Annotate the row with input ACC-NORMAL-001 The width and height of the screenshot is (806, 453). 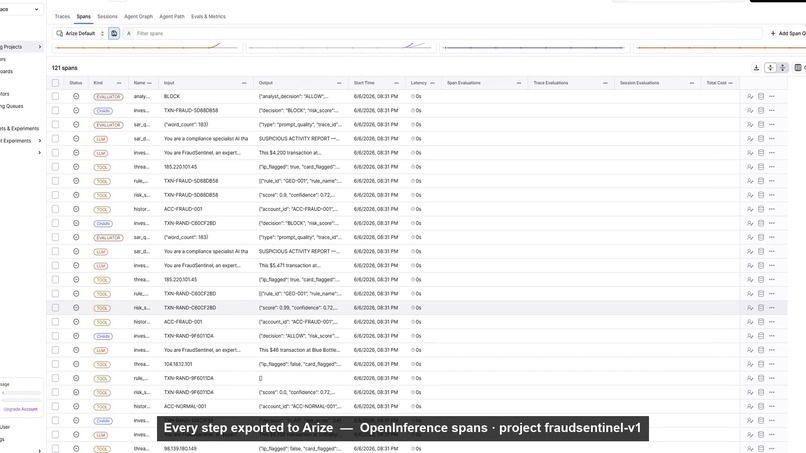coord(750,406)
